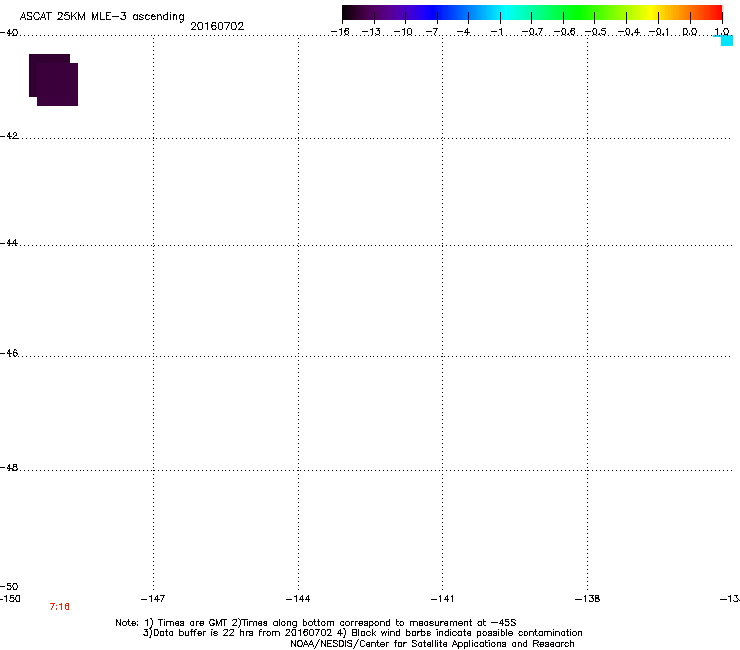Click the -150 longitude label

pos(10,599)
